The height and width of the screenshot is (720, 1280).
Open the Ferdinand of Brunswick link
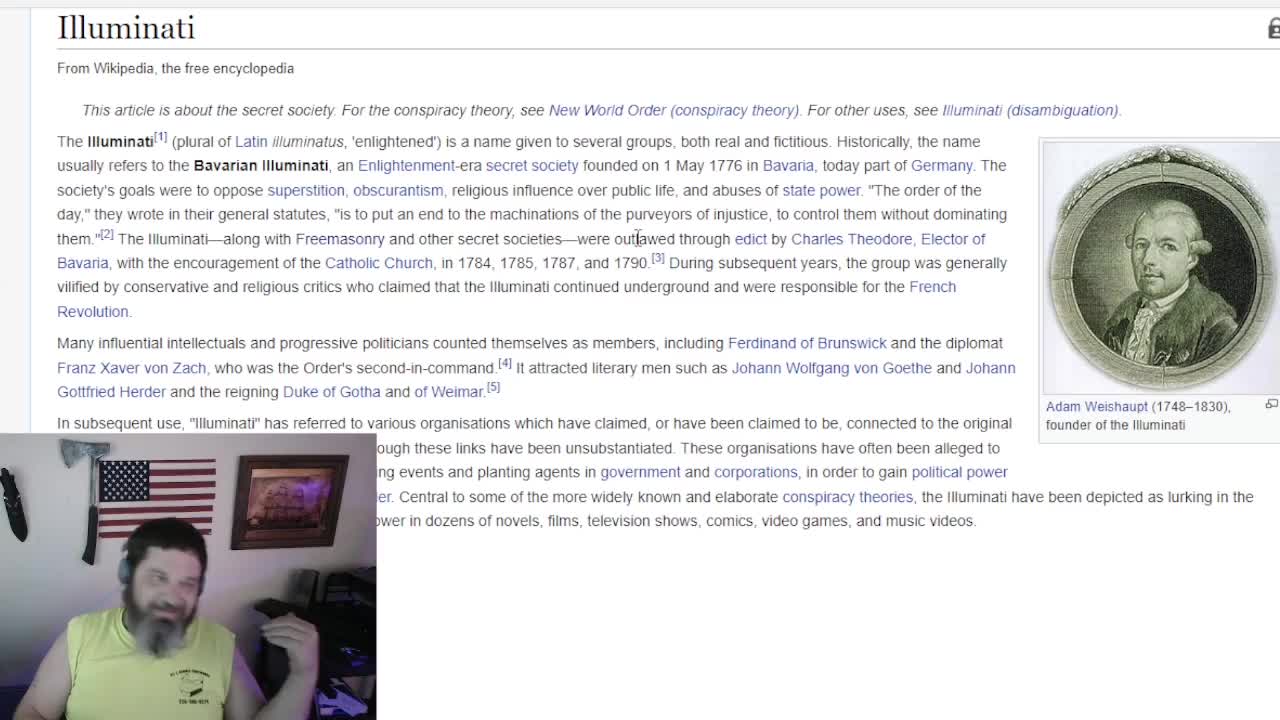807,343
